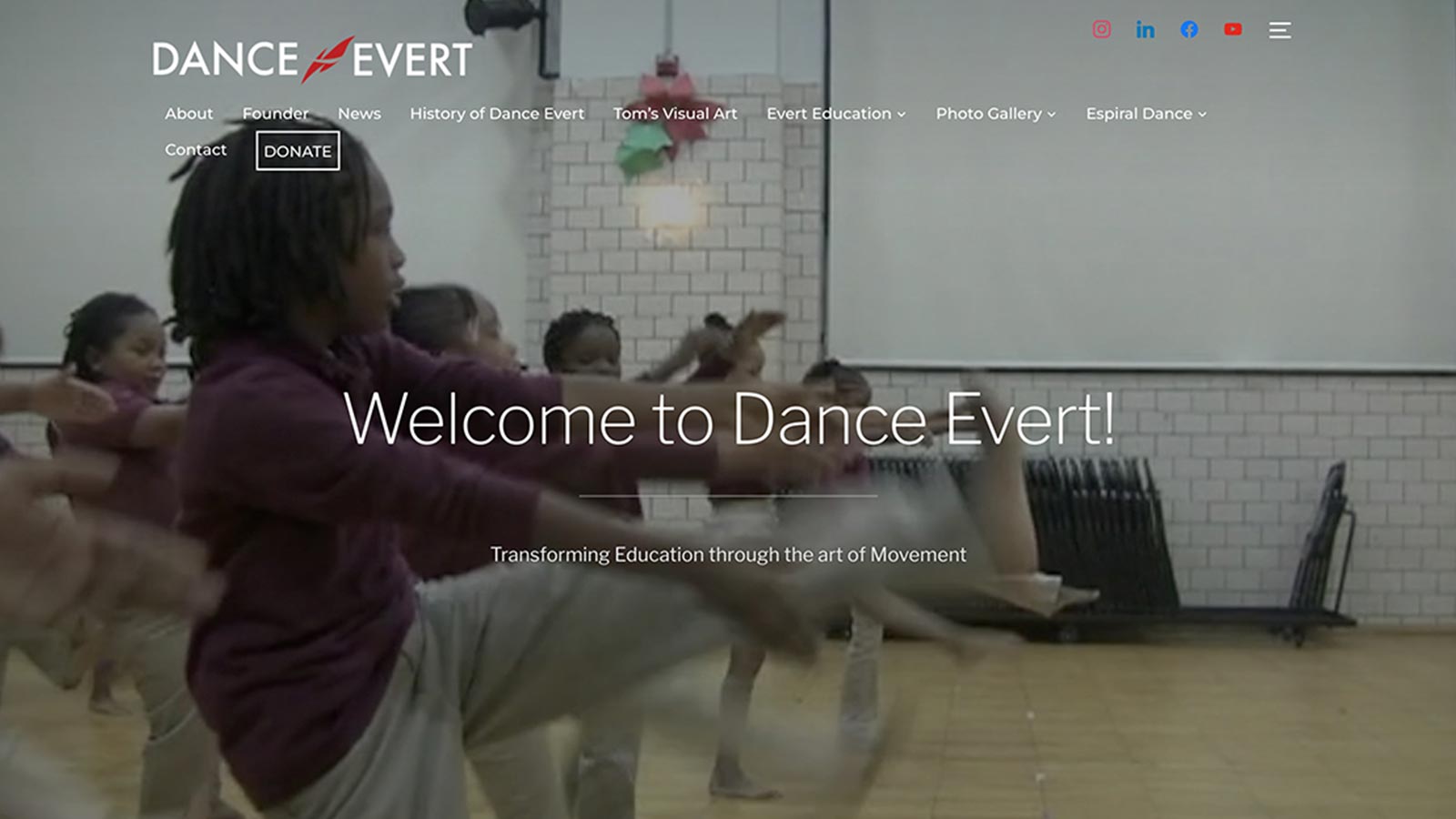Image resolution: width=1456 pixels, height=819 pixels.
Task: Click the Dance Evert logo
Action: coord(312,59)
